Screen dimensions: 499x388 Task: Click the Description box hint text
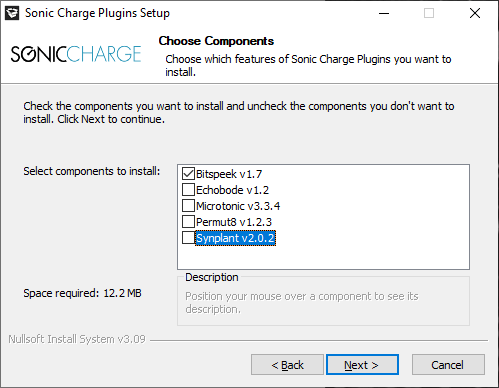coord(302,303)
